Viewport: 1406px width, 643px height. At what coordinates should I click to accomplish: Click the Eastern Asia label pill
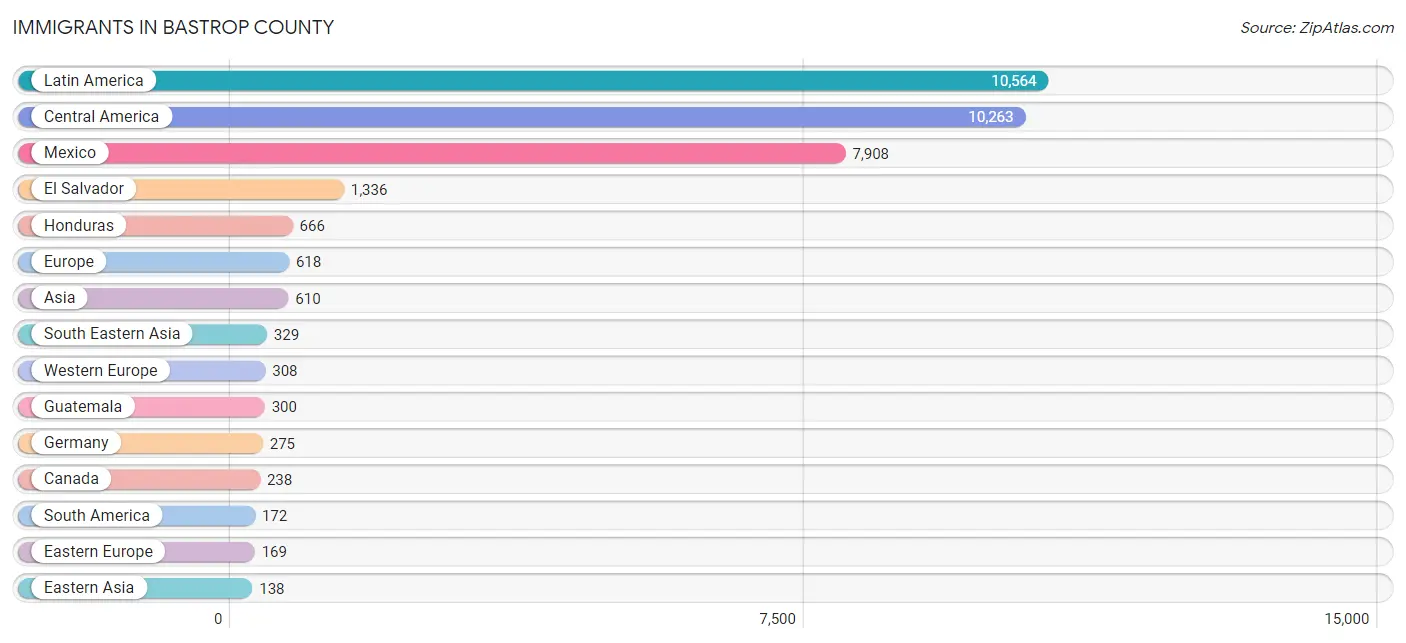[x=89, y=588]
